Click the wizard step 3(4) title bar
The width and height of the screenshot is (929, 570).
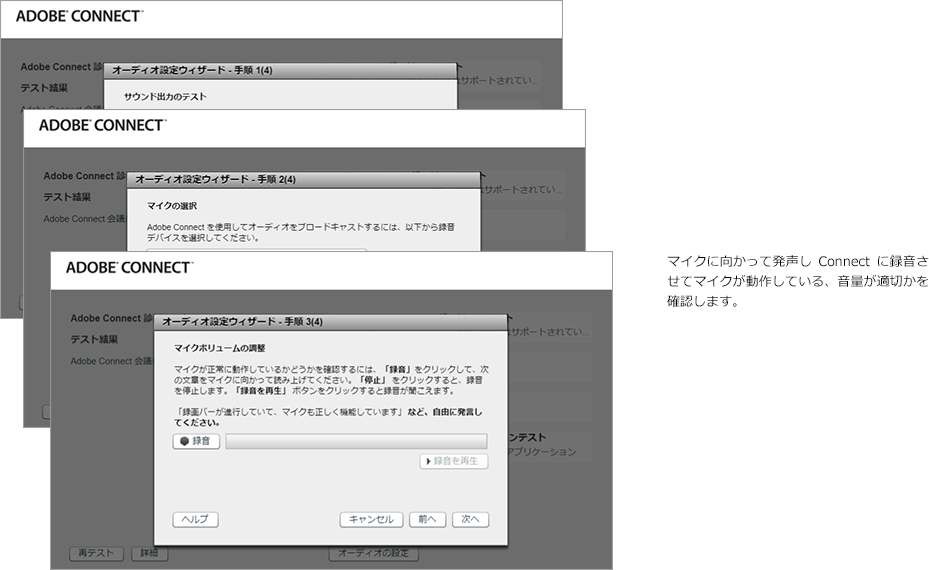pos(331,322)
